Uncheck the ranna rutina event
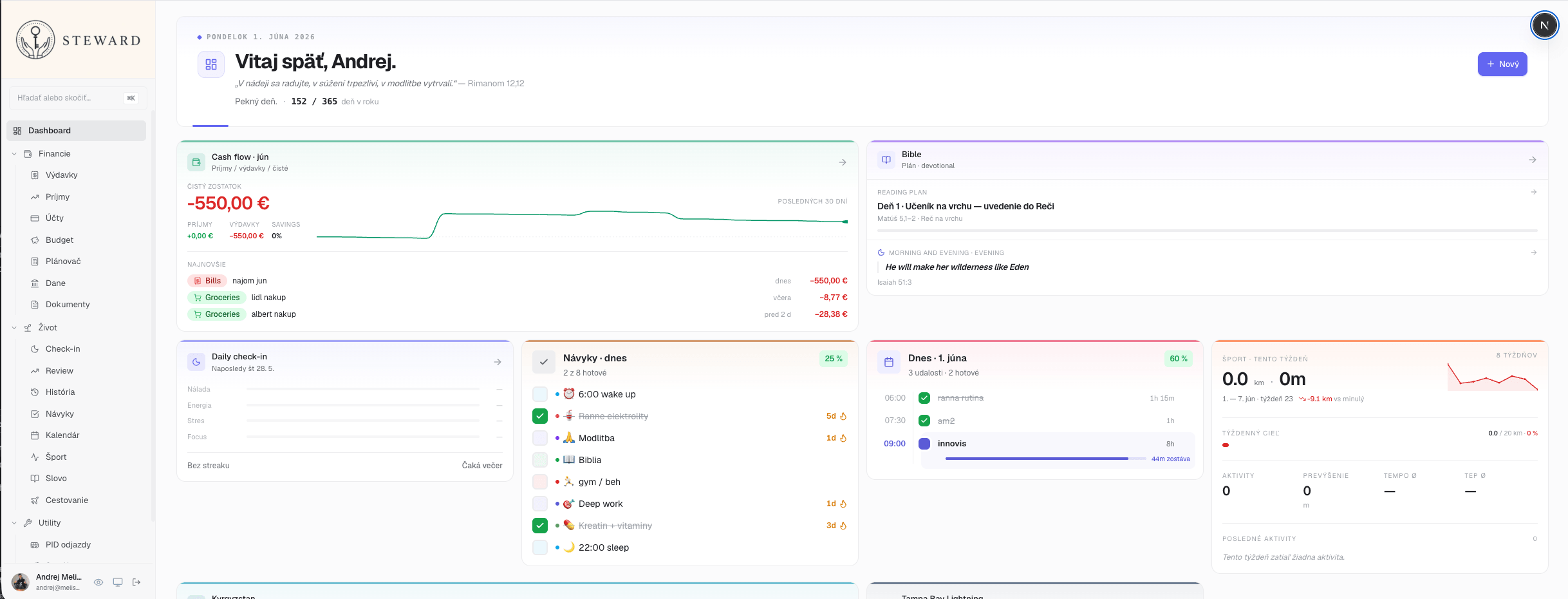Screen dimensions: 1568x599 [x=924, y=398]
